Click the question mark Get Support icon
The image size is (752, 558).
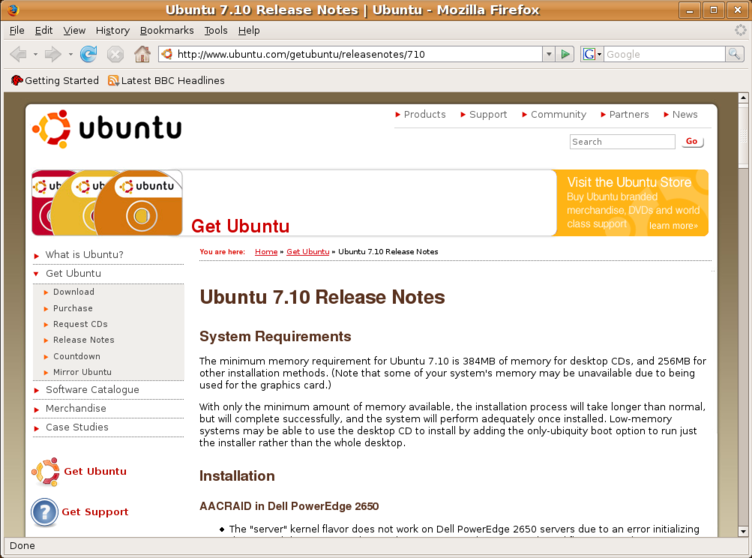tap(44, 512)
